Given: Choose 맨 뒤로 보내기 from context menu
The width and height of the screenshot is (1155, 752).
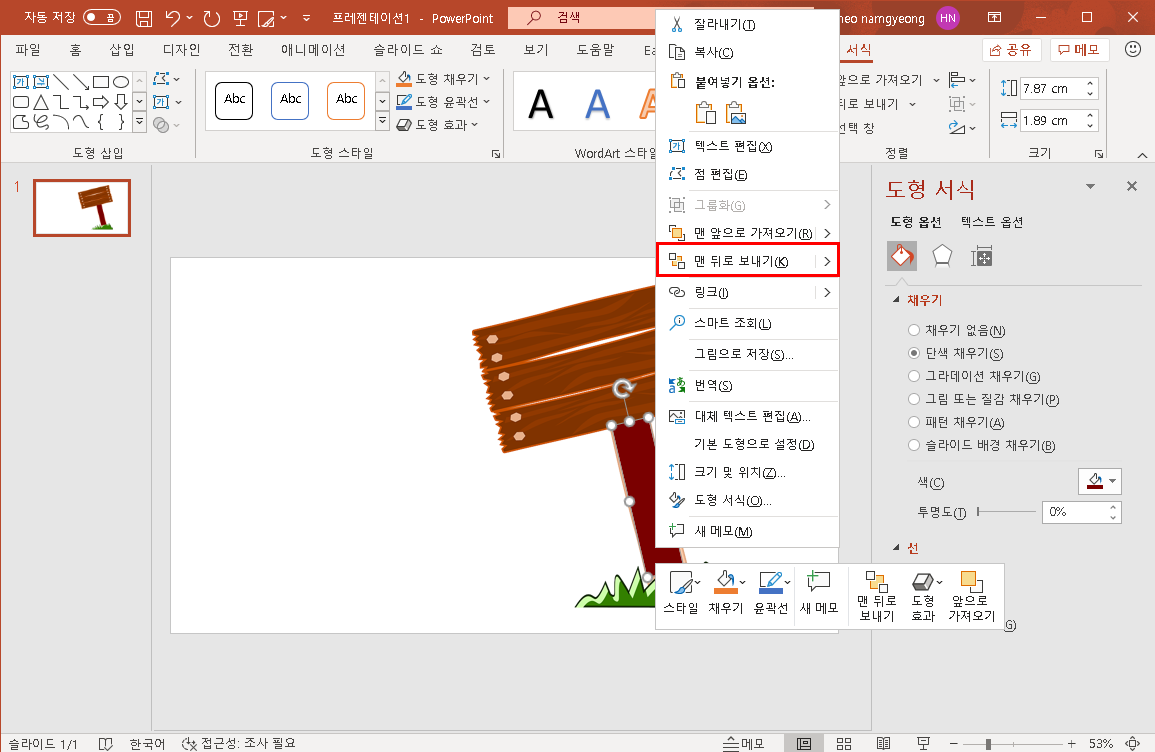Looking at the screenshot, I should (747, 261).
